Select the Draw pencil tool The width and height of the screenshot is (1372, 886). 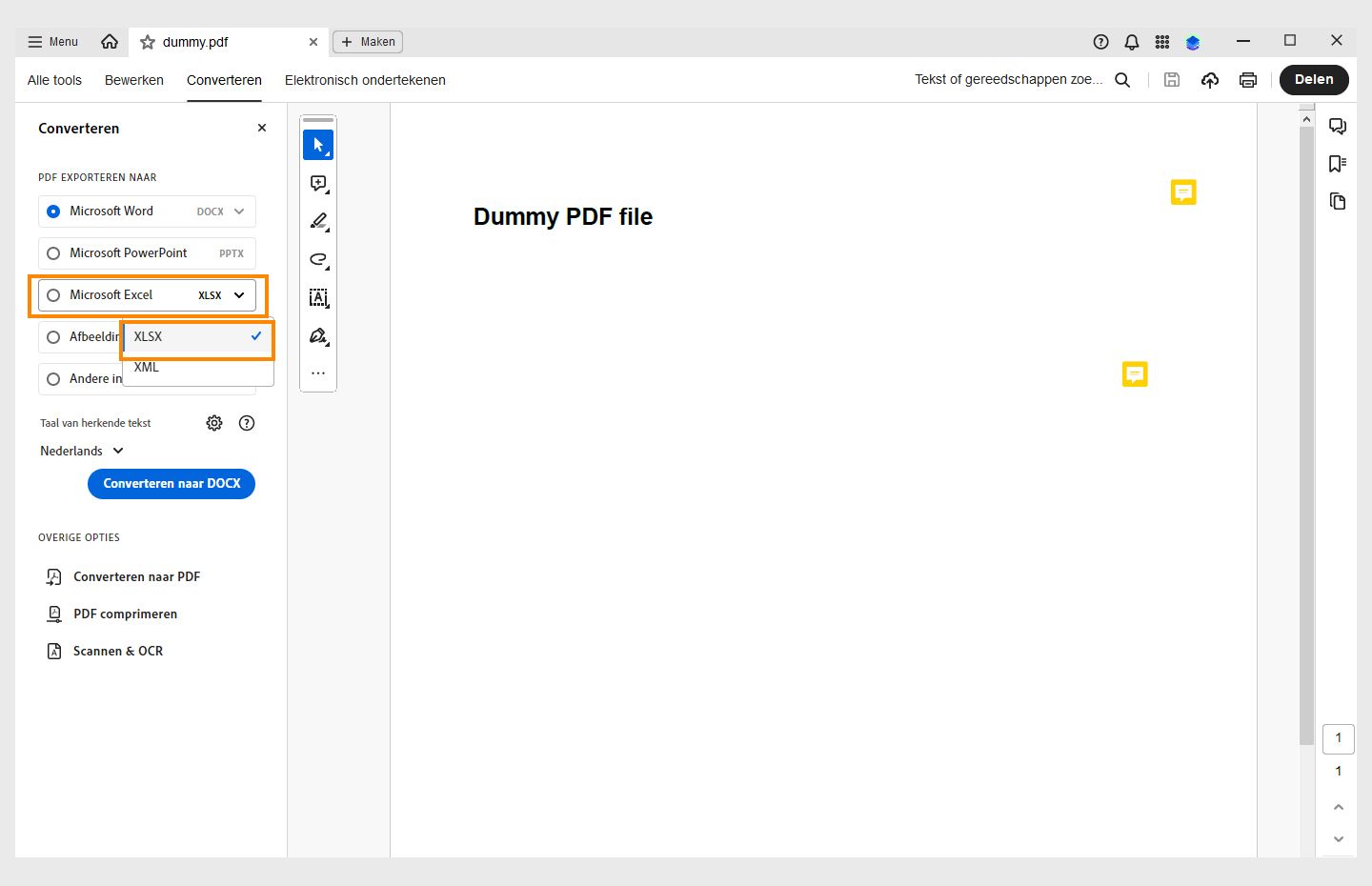pos(318,221)
